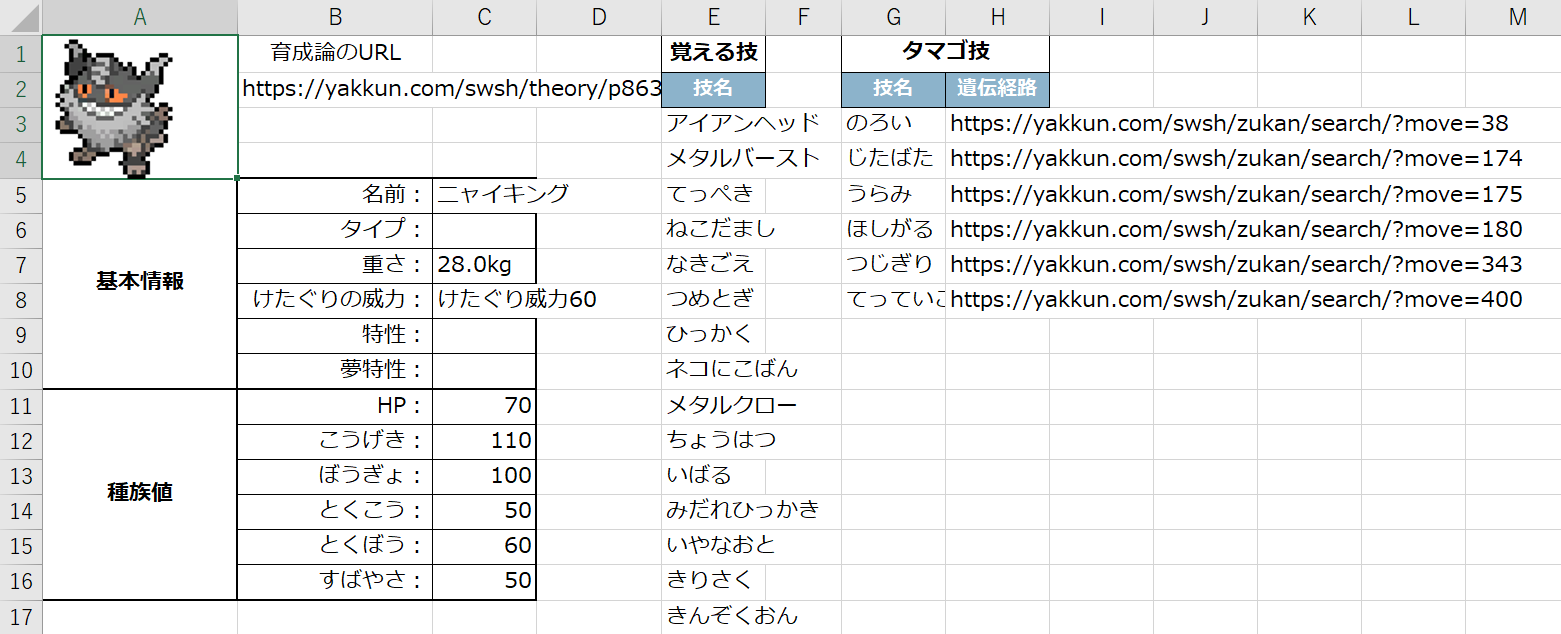Select row header 11

[22, 404]
